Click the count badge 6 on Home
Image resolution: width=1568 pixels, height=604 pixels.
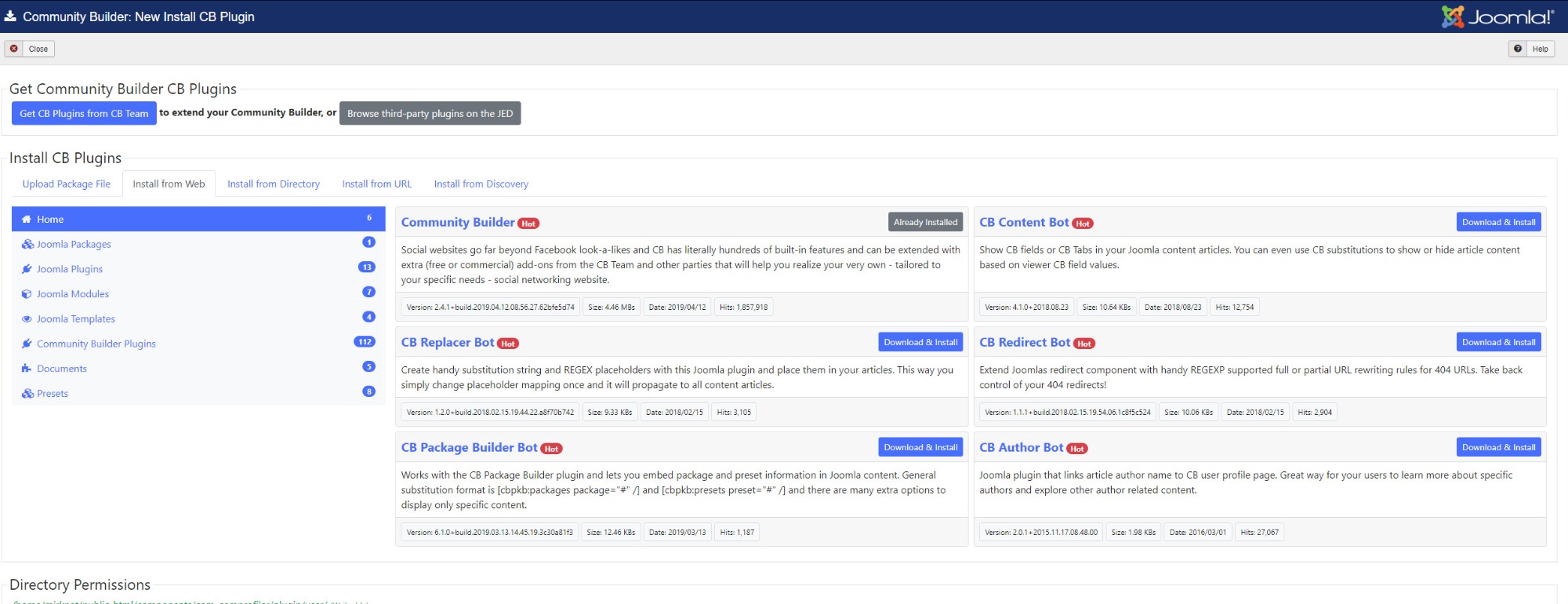pyautogui.click(x=369, y=218)
